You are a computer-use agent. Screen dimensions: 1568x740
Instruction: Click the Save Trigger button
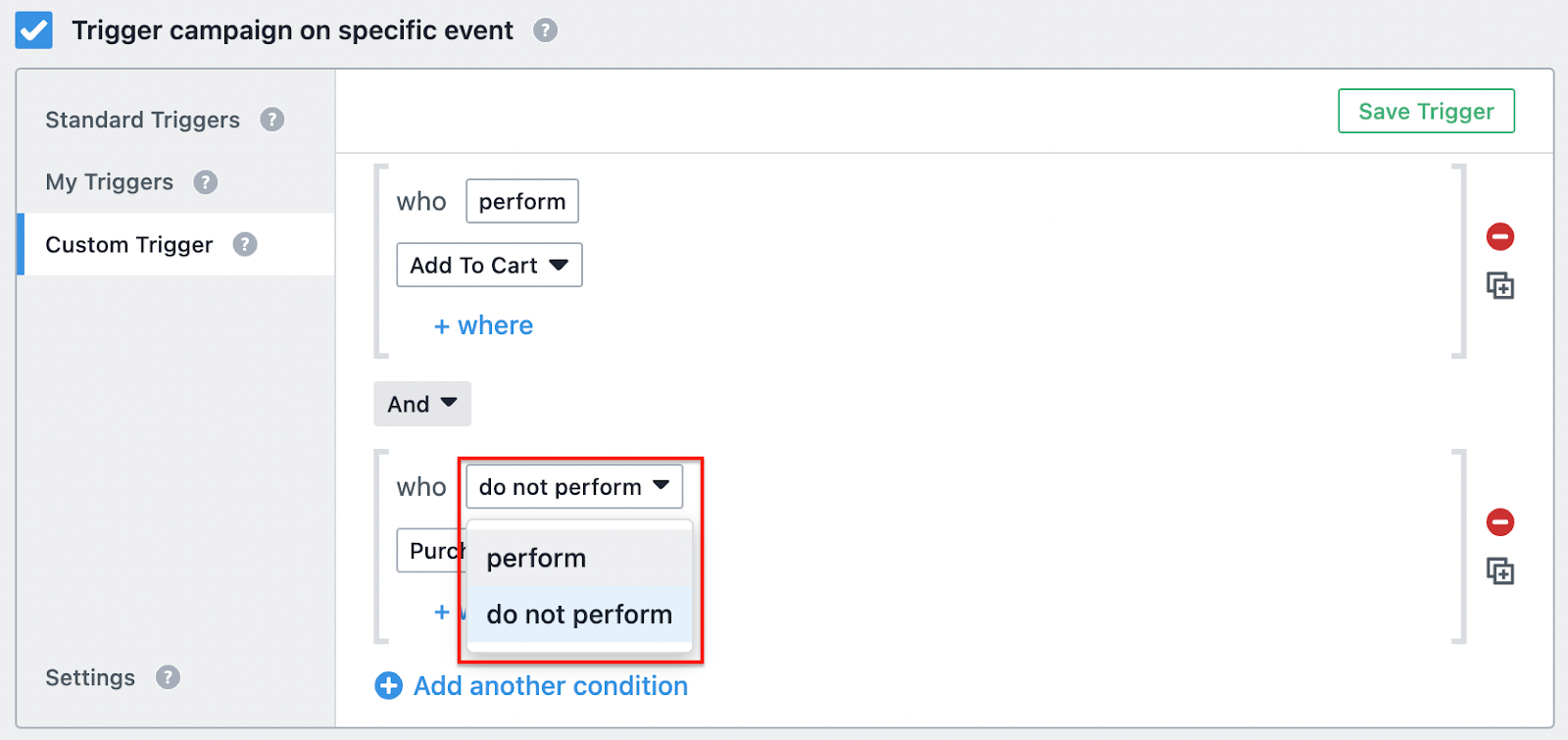coord(1426,111)
